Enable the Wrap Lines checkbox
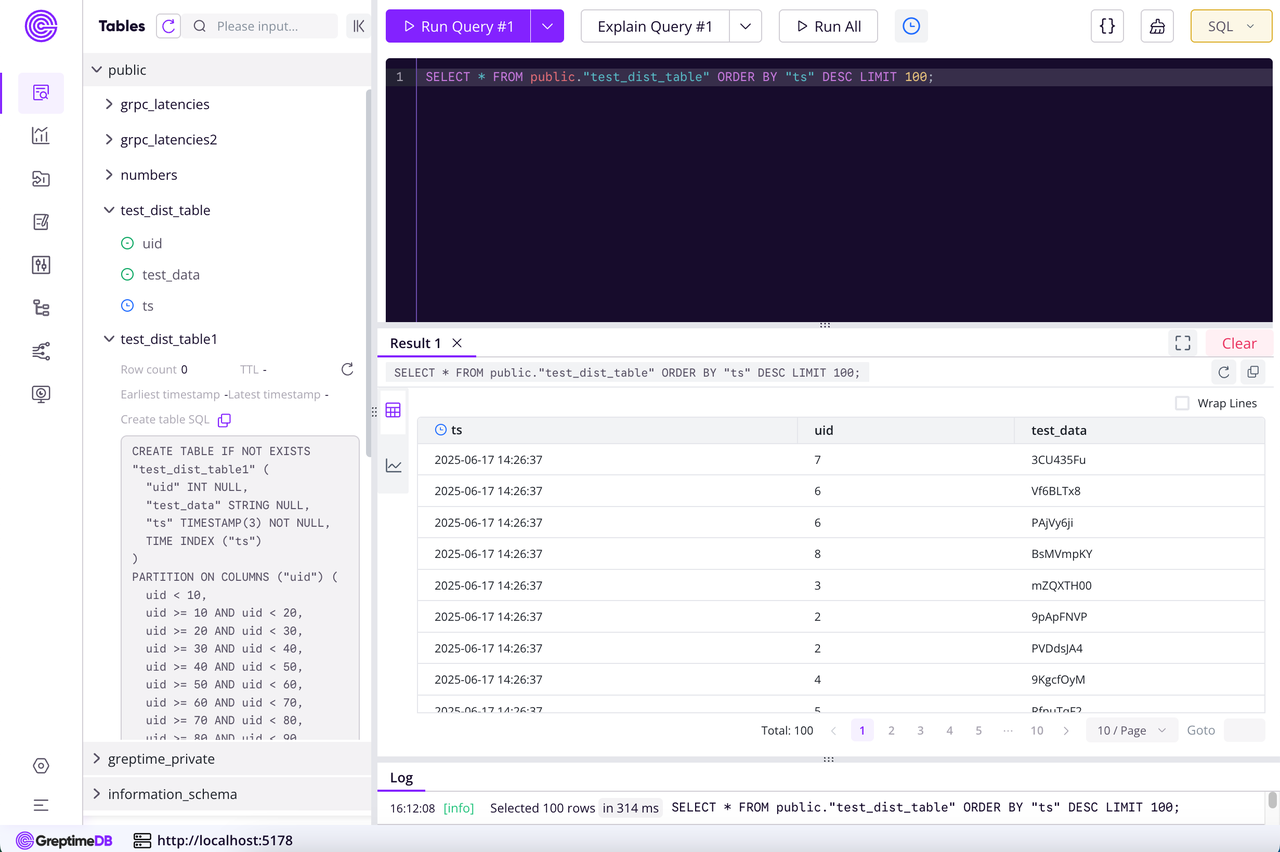 click(x=1182, y=403)
